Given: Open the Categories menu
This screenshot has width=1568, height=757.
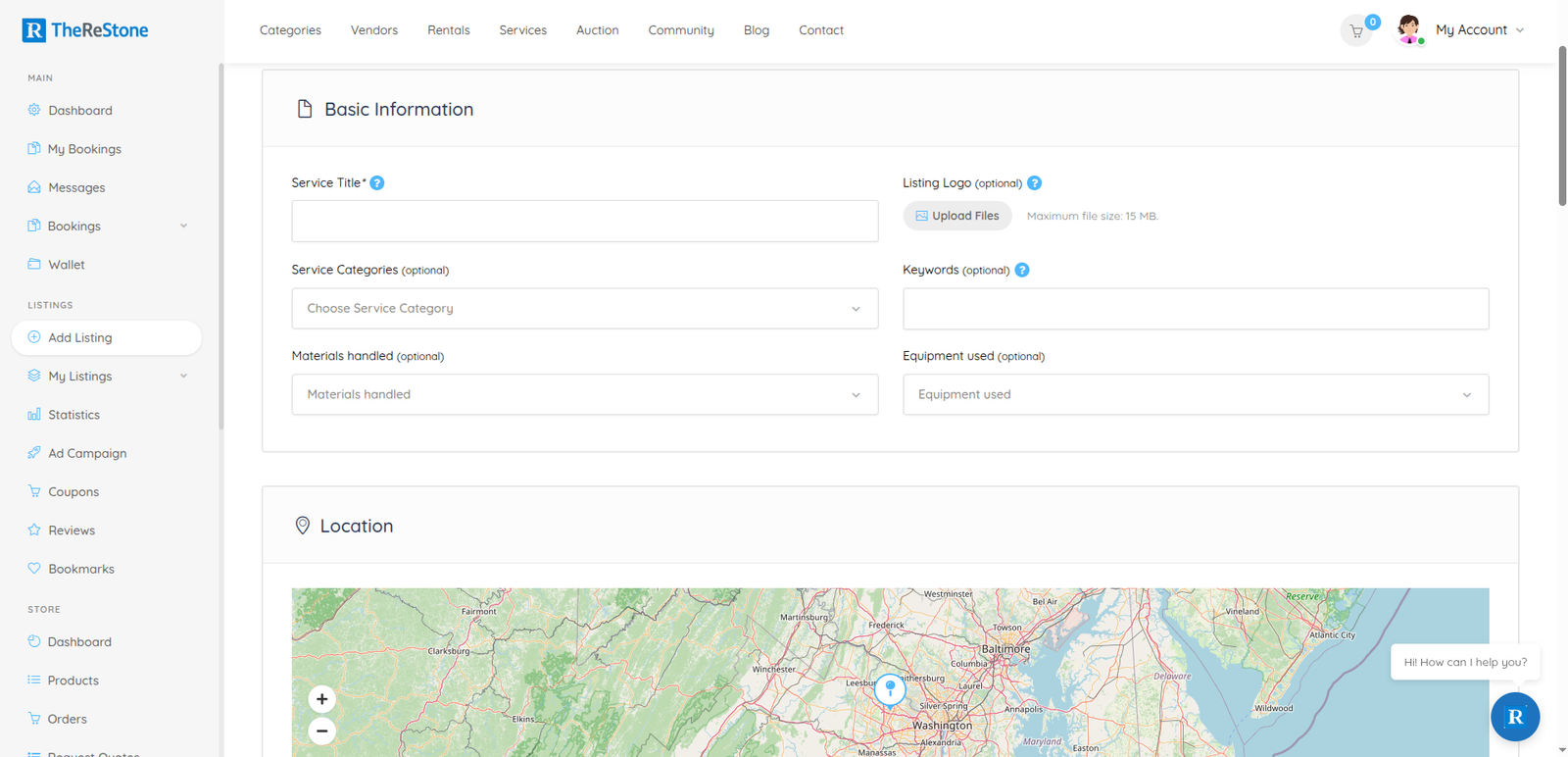Looking at the screenshot, I should (290, 30).
